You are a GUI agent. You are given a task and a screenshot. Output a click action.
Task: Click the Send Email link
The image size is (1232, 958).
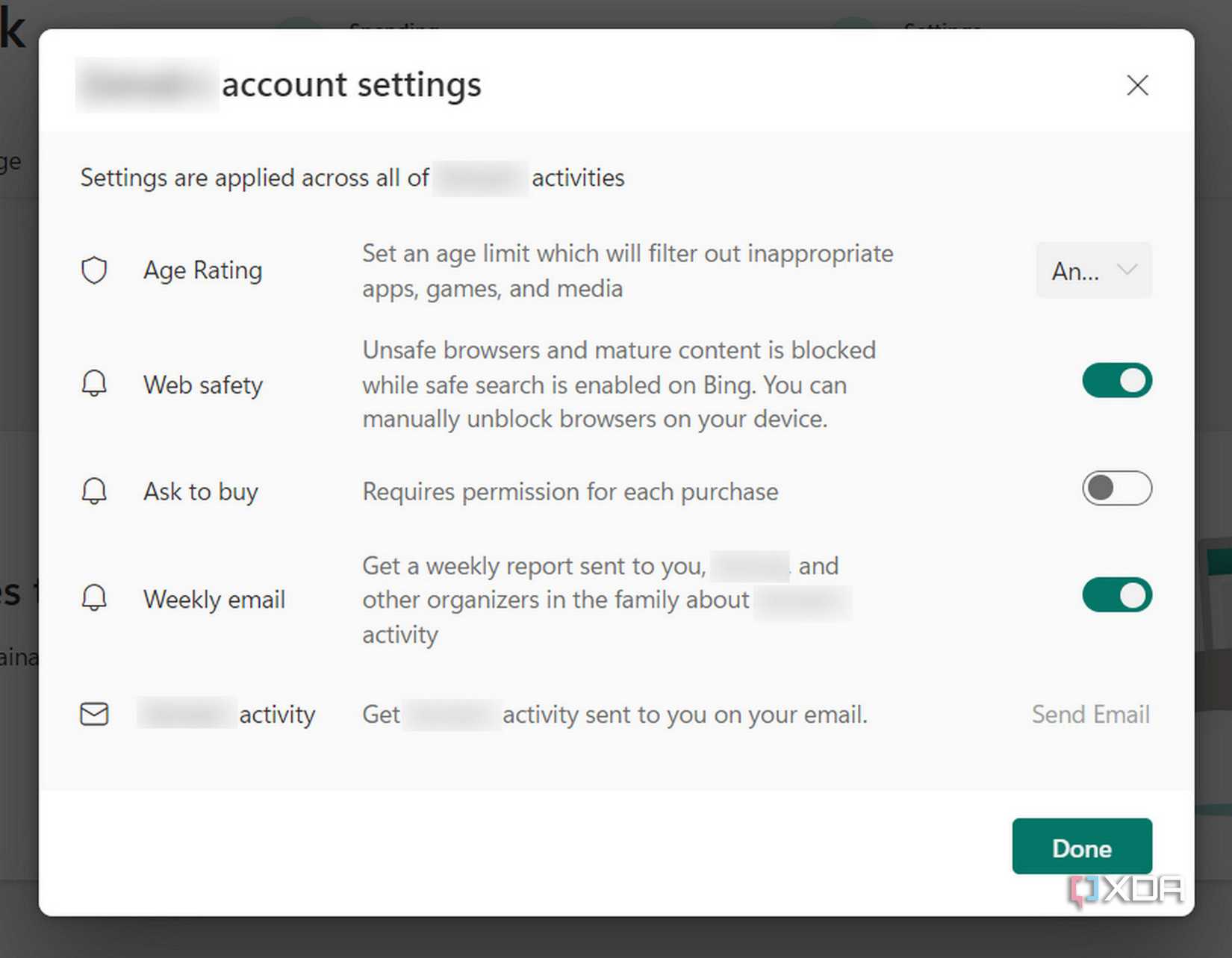(1091, 715)
